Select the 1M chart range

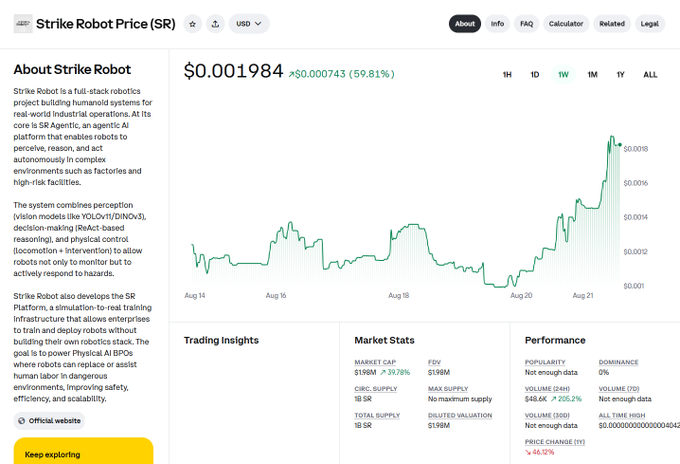[x=592, y=75]
